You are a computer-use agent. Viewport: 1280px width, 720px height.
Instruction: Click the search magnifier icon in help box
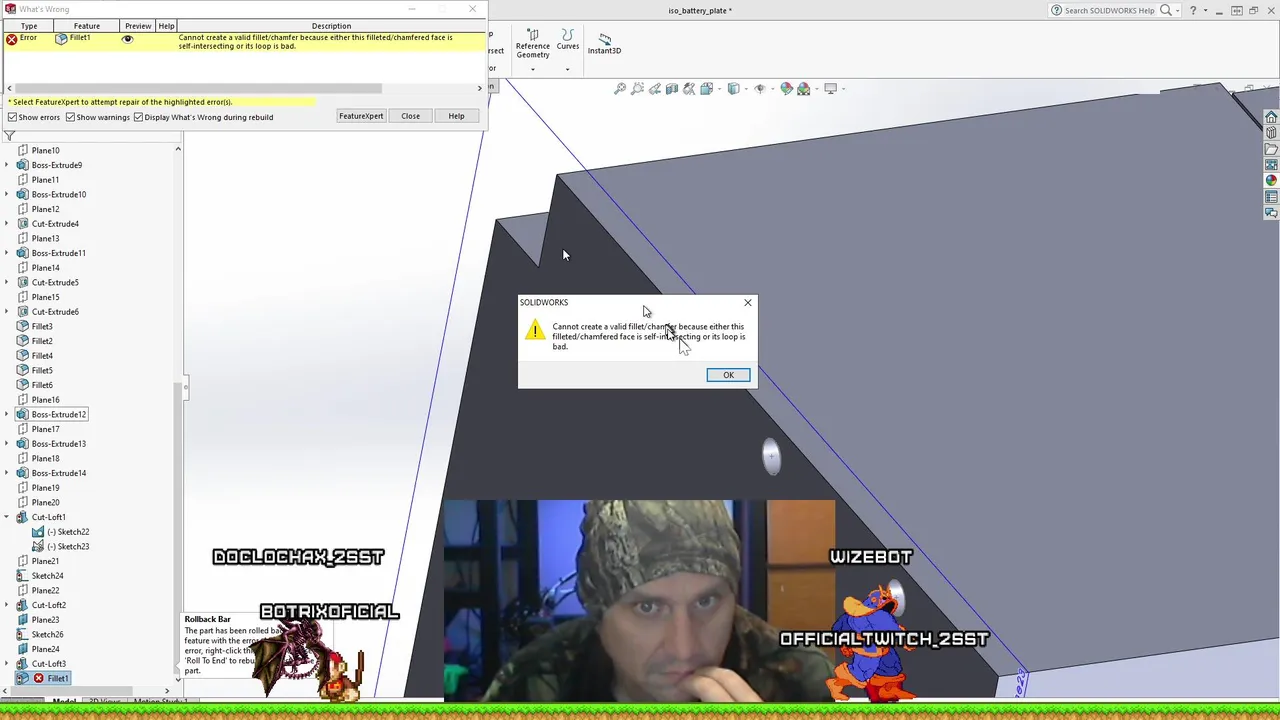(1165, 10)
